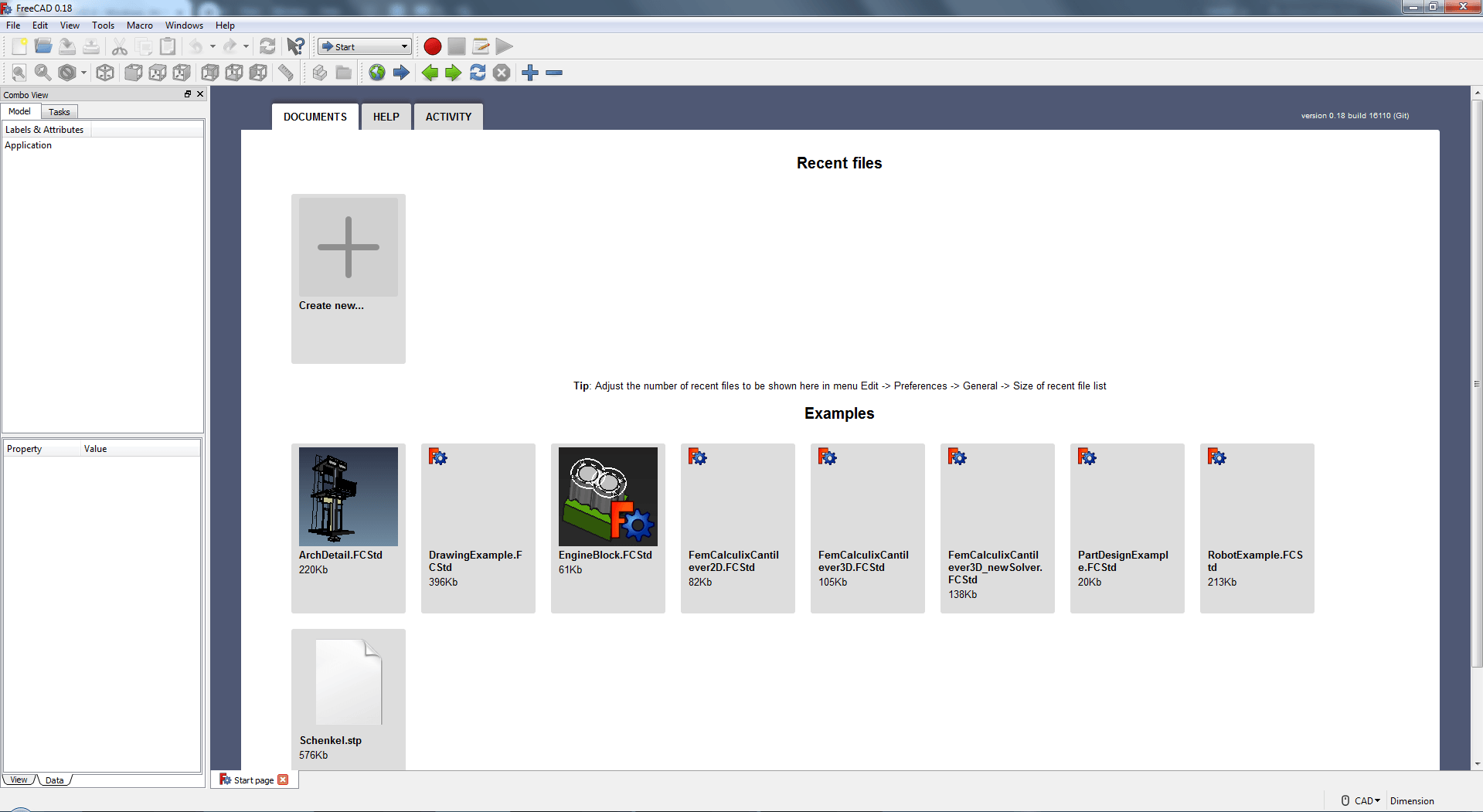Open the FemCalculixCantilever2D.FCStd example card
Screen dimensions: 1483x812
(x=738, y=528)
